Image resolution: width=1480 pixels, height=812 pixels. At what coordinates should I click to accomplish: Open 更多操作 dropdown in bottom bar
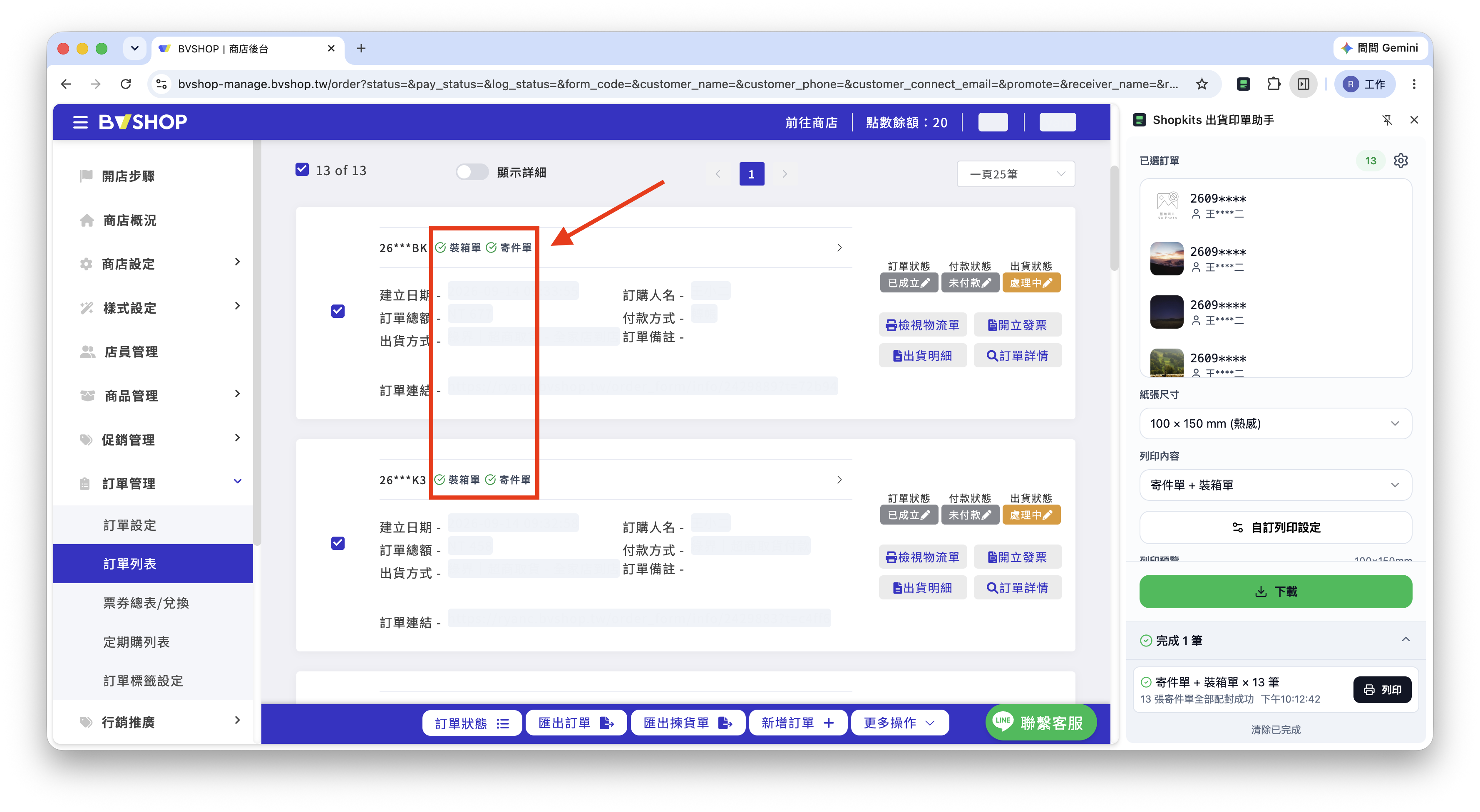(x=899, y=723)
